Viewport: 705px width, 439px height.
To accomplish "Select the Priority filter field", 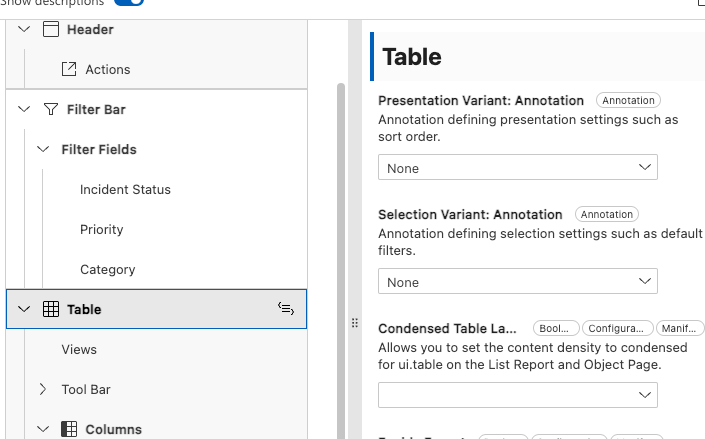I will pyautogui.click(x=102, y=230).
